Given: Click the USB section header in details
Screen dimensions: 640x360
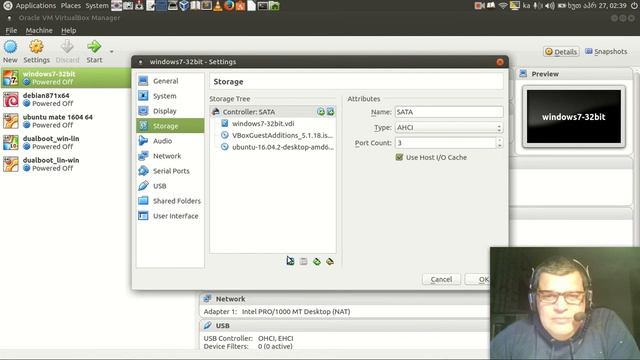Looking at the screenshot, I should (344, 325).
